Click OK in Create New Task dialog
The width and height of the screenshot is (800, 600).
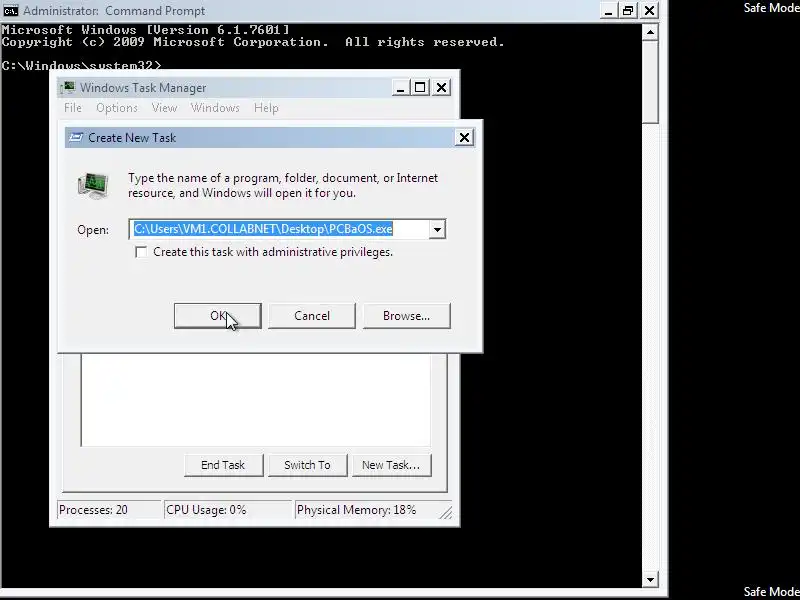click(x=218, y=316)
